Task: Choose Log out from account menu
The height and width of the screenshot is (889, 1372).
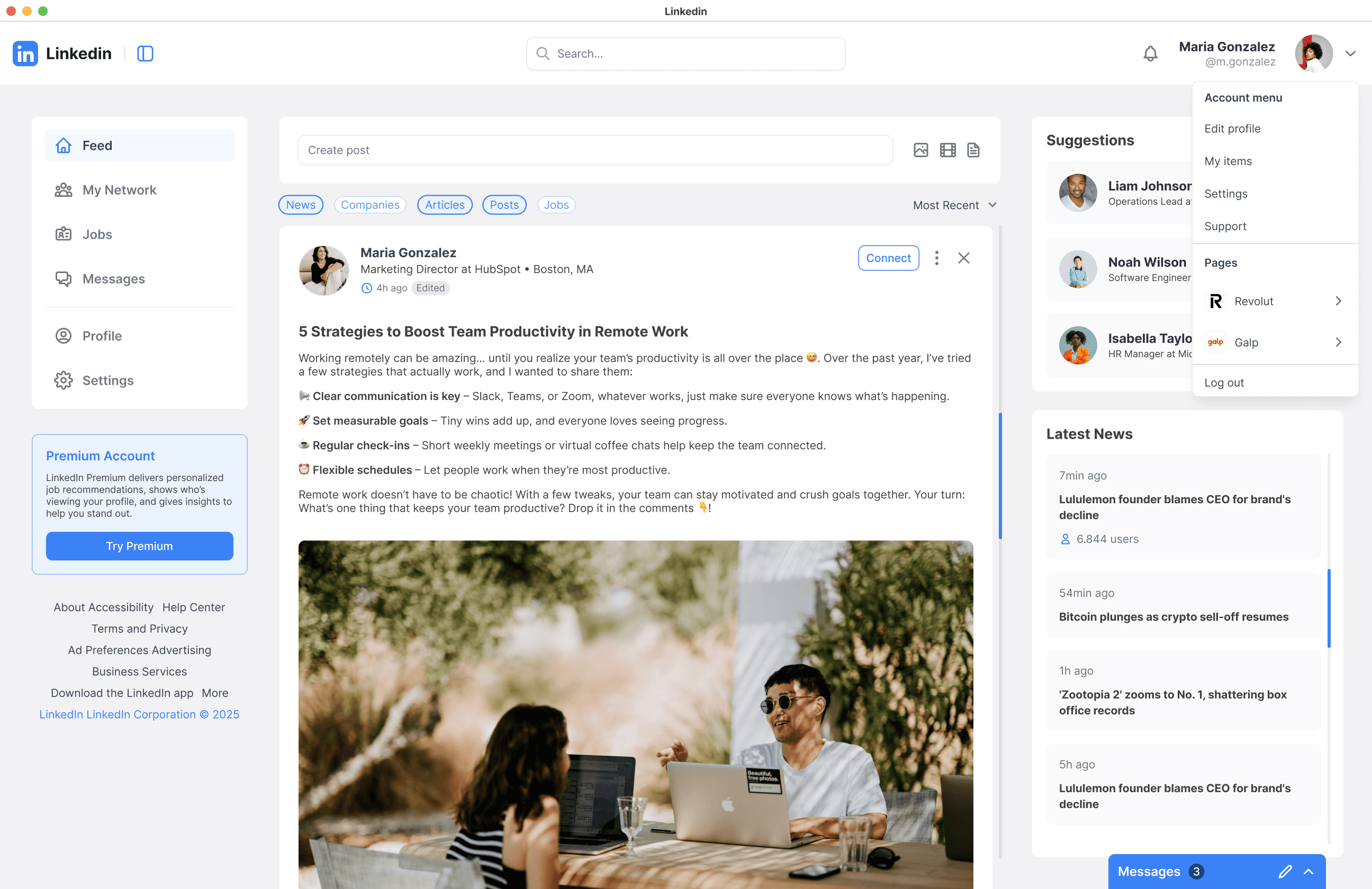Action: point(1223,383)
